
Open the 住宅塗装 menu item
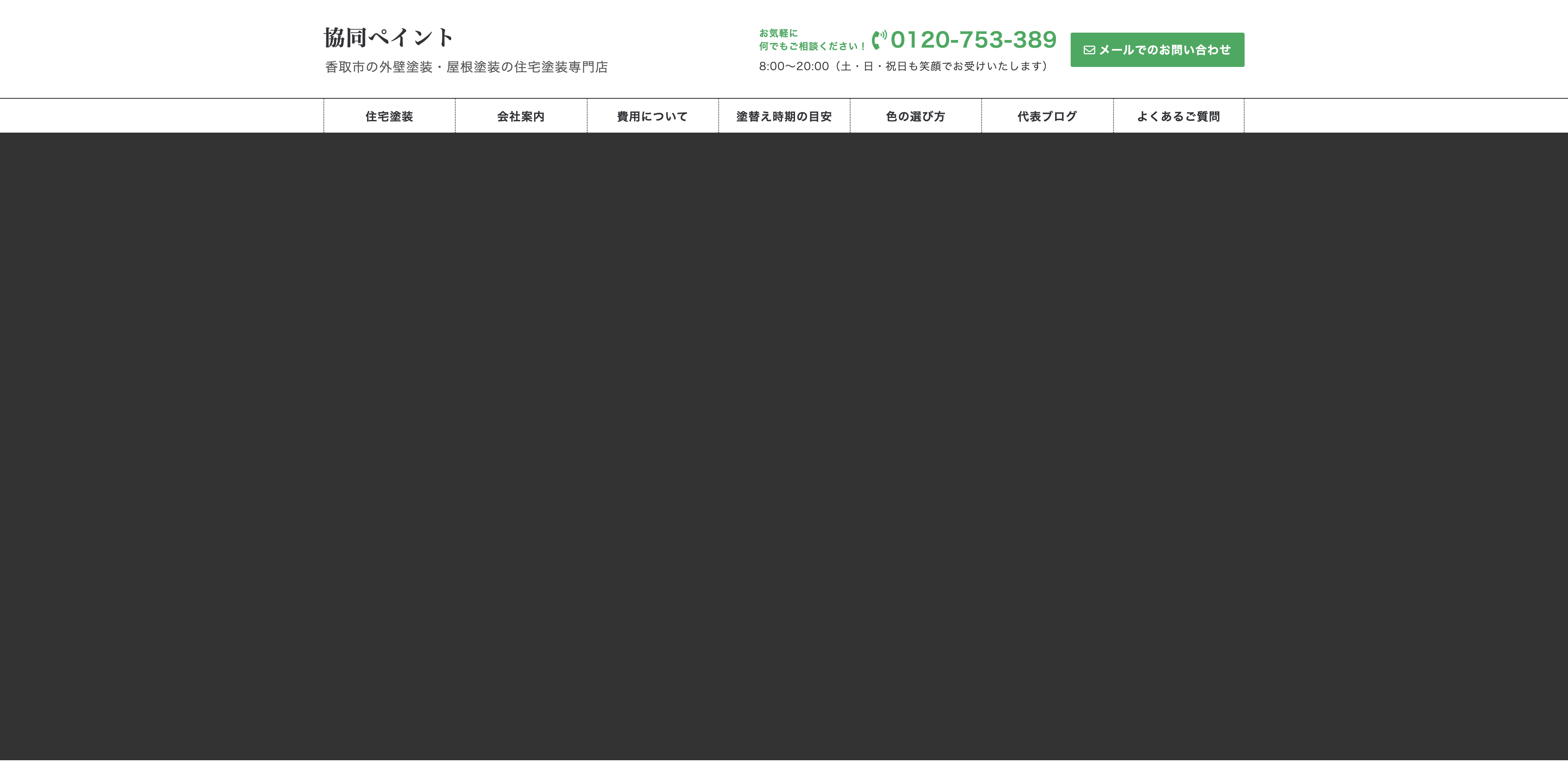(390, 116)
